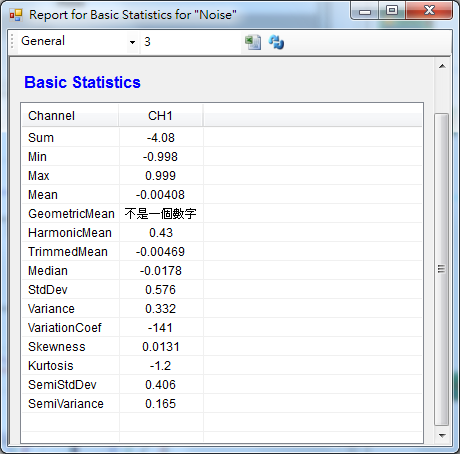Click the digits field showing 3
Viewport: 460px width, 454px height.
click(190, 42)
